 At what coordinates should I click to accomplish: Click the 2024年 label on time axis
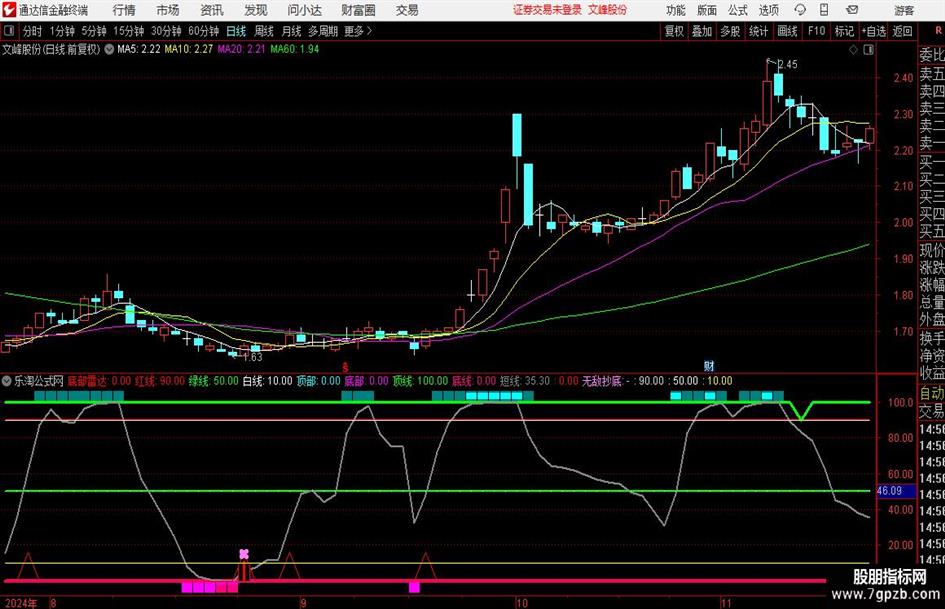(20, 602)
